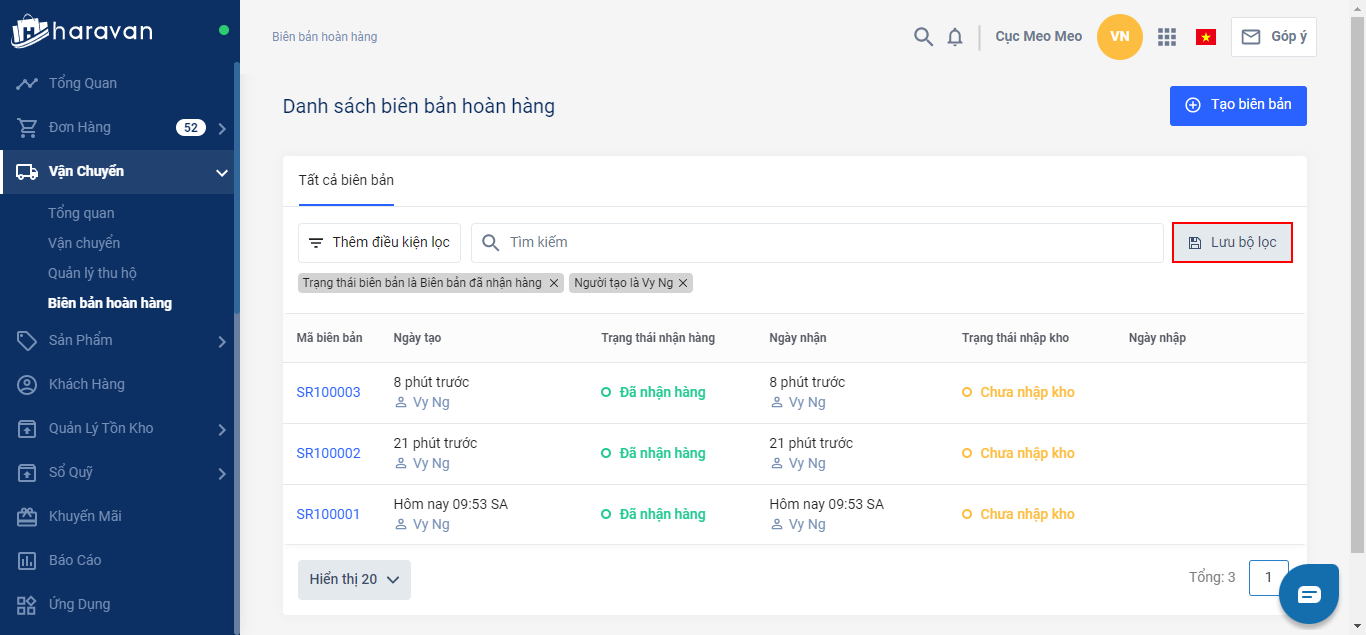This screenshot has width=1366, height=635.
Task: Open the notifications bell
Action: pyautogui.click(x=955, y=37)
